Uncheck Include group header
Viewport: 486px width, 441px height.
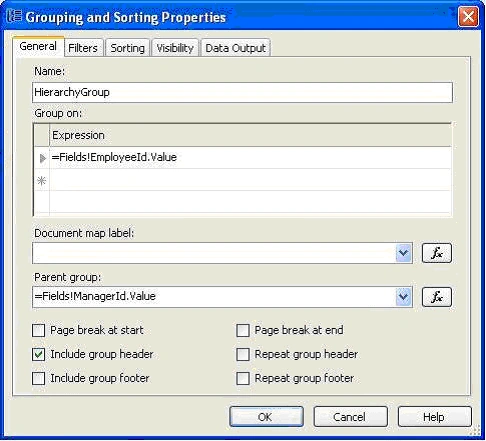pyautogui.click(x=39, y=354)
